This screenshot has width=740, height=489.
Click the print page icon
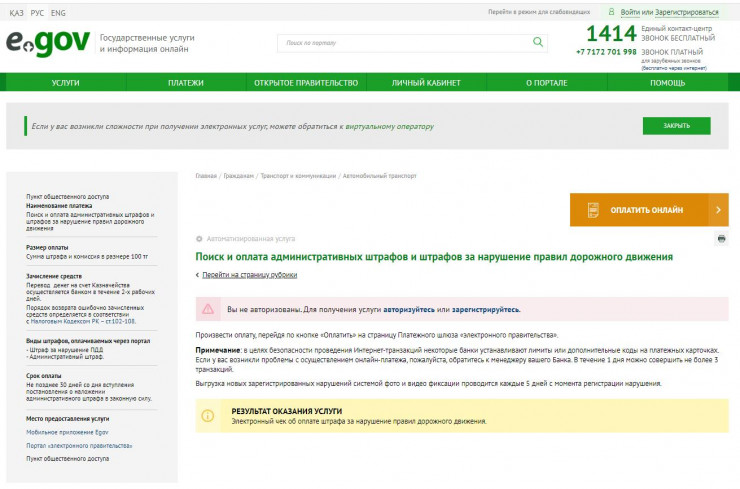721,238
